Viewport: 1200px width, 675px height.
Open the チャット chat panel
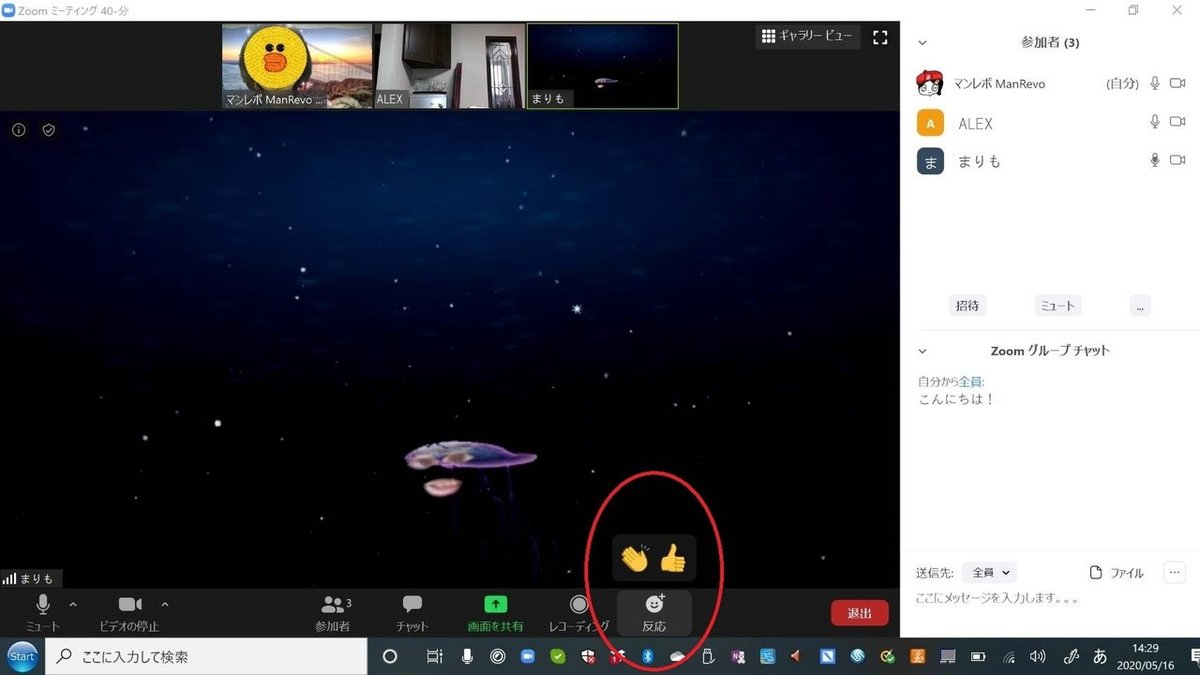(412, 612)
